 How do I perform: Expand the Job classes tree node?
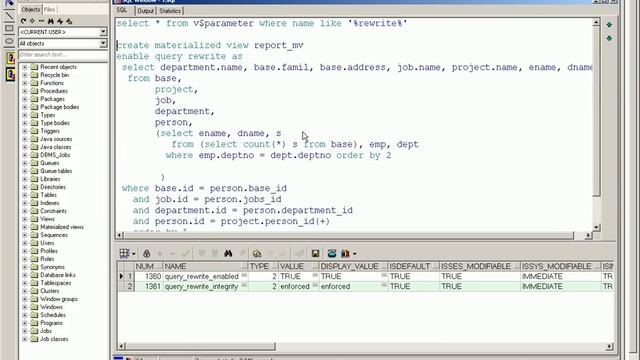coord(24,339)
